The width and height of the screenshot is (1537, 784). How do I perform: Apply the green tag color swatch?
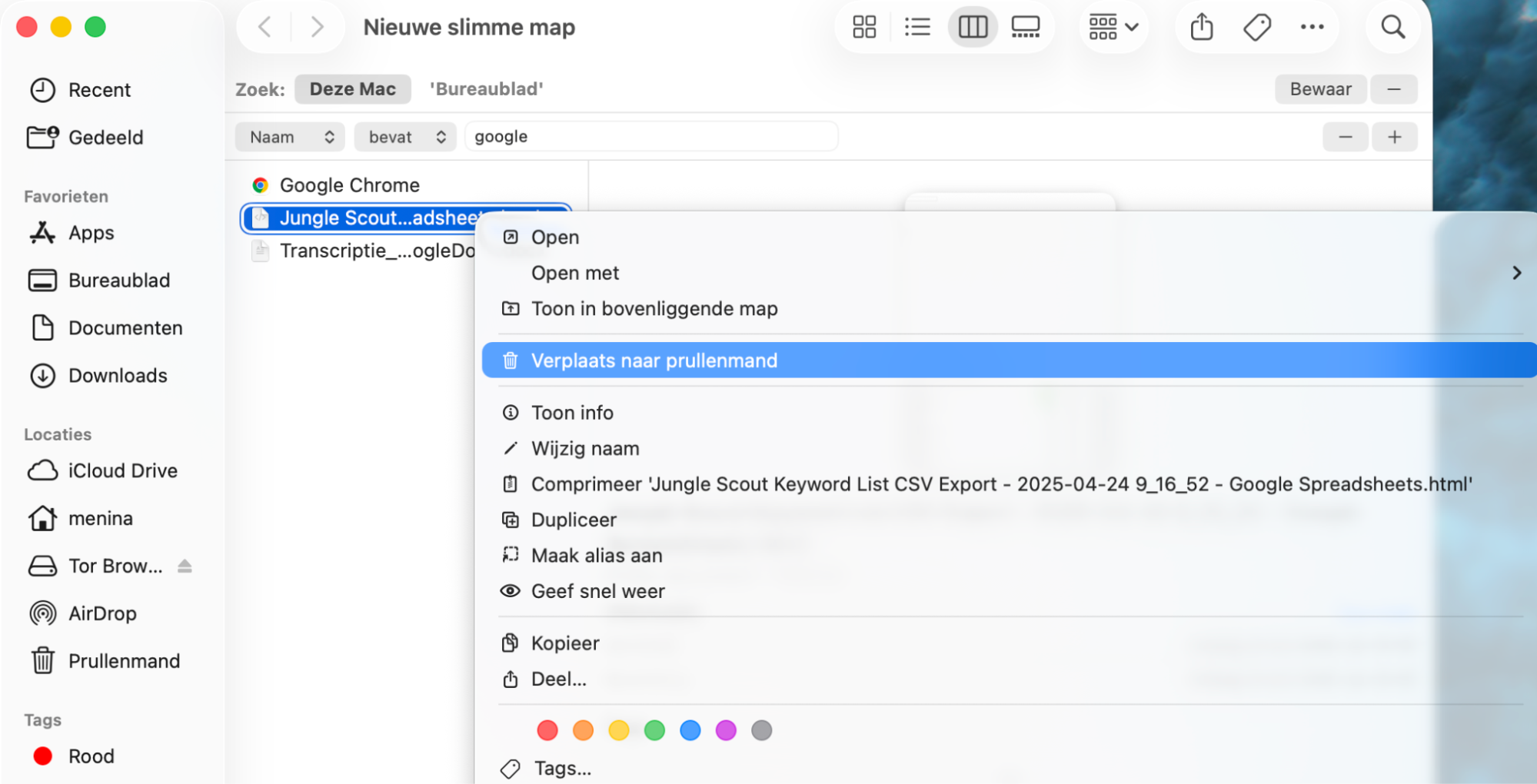(654, 730)
